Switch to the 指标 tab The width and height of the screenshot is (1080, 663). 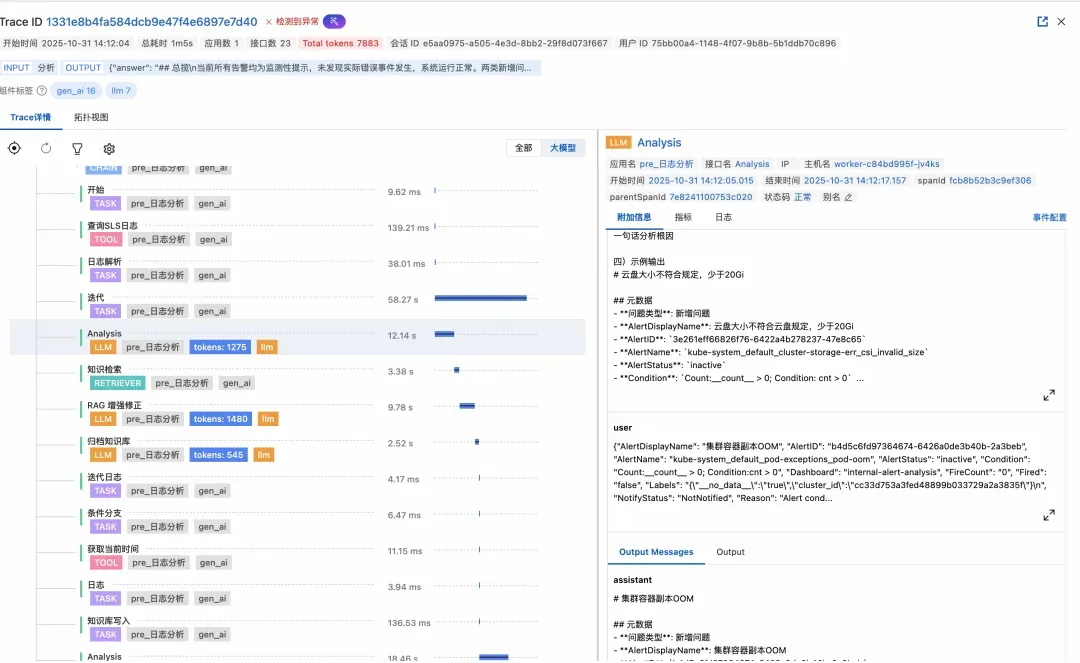pyautogui.click(x=683, y=217)
